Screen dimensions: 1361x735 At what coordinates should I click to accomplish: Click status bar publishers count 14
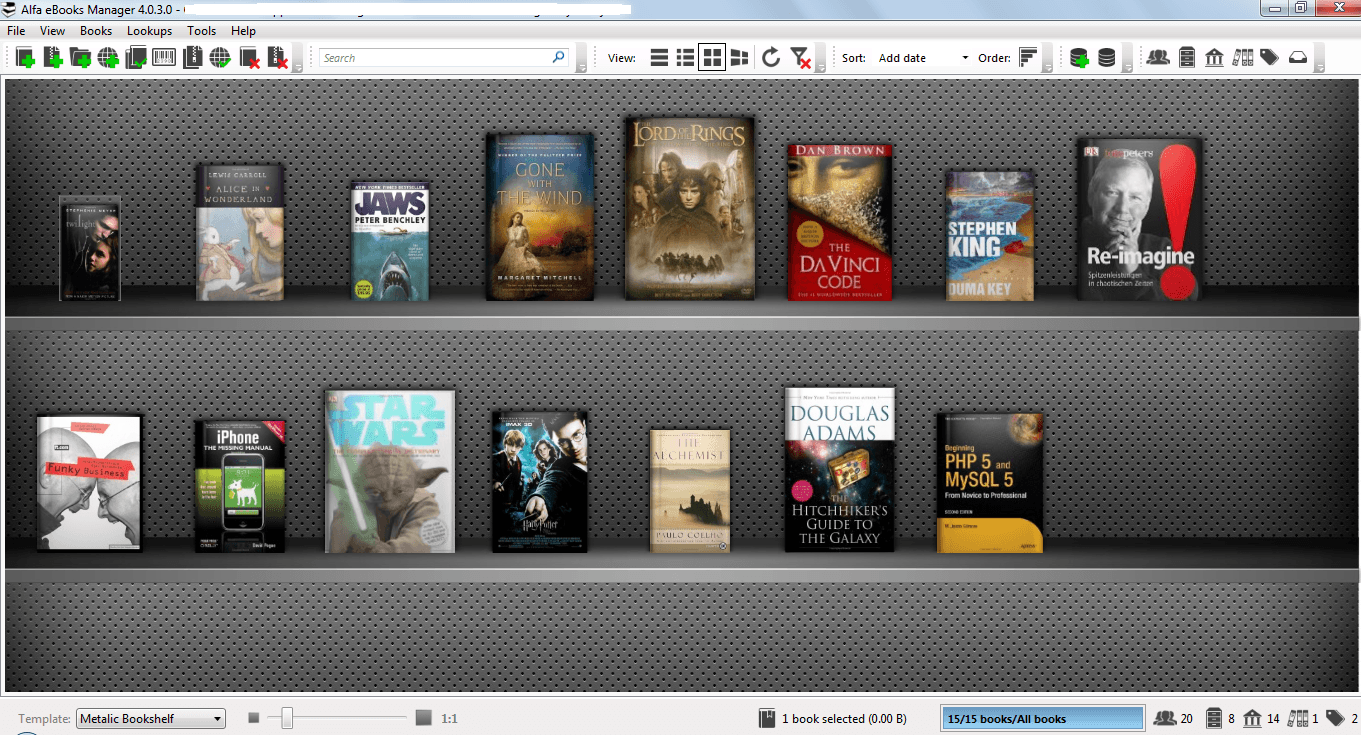click(1261, 718)
